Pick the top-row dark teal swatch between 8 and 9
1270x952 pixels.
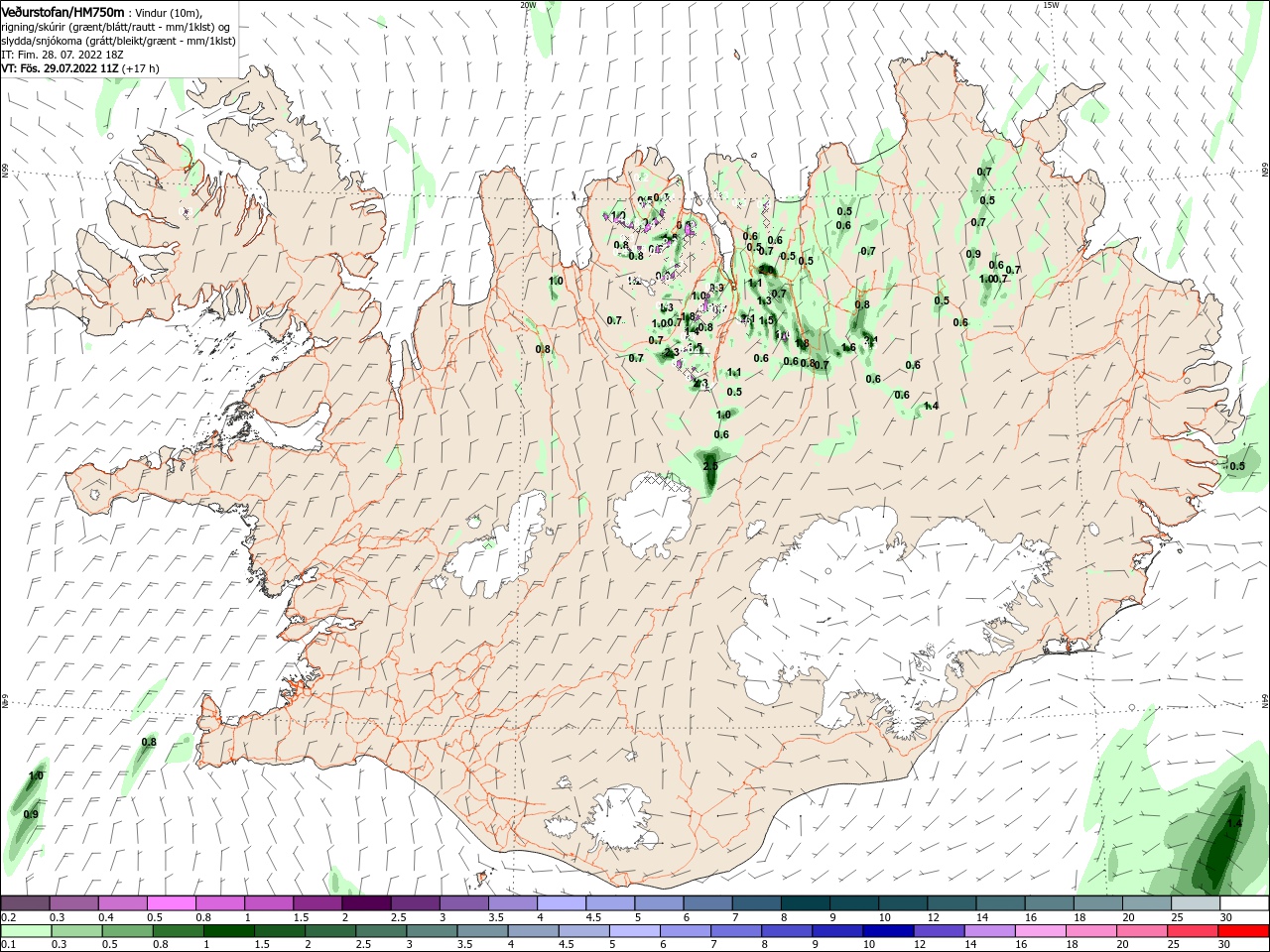point(805,903)
